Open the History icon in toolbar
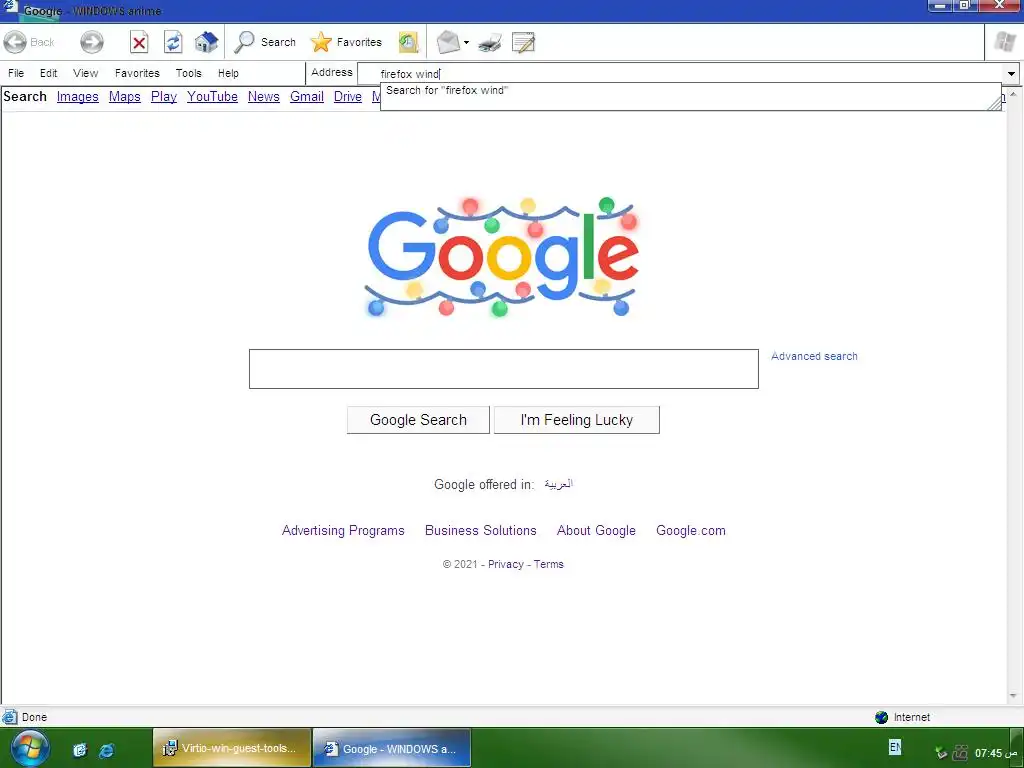 tap(408, 42)
